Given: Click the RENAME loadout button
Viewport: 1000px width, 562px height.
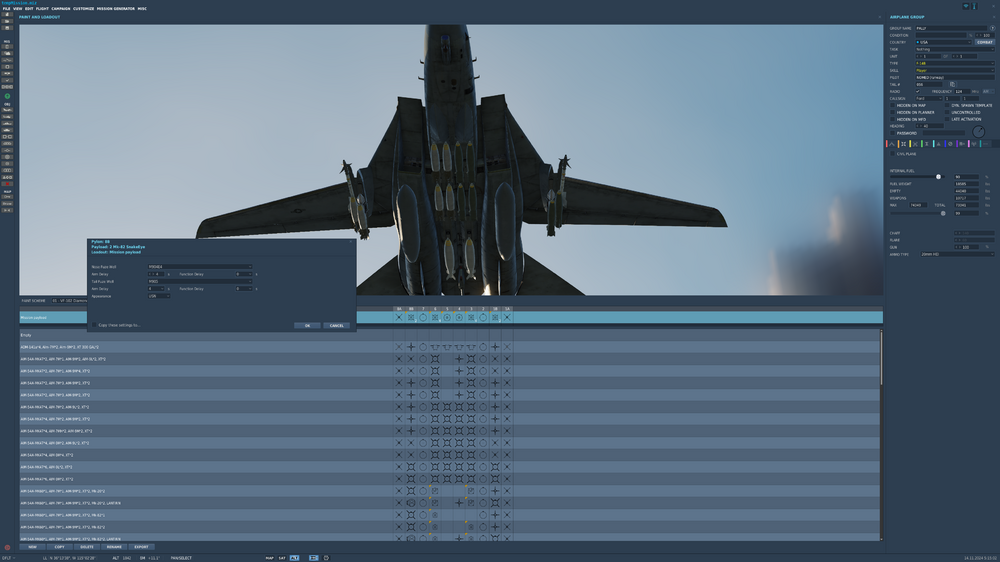Looking at the screenshot, I should click(x=114, y=547).
